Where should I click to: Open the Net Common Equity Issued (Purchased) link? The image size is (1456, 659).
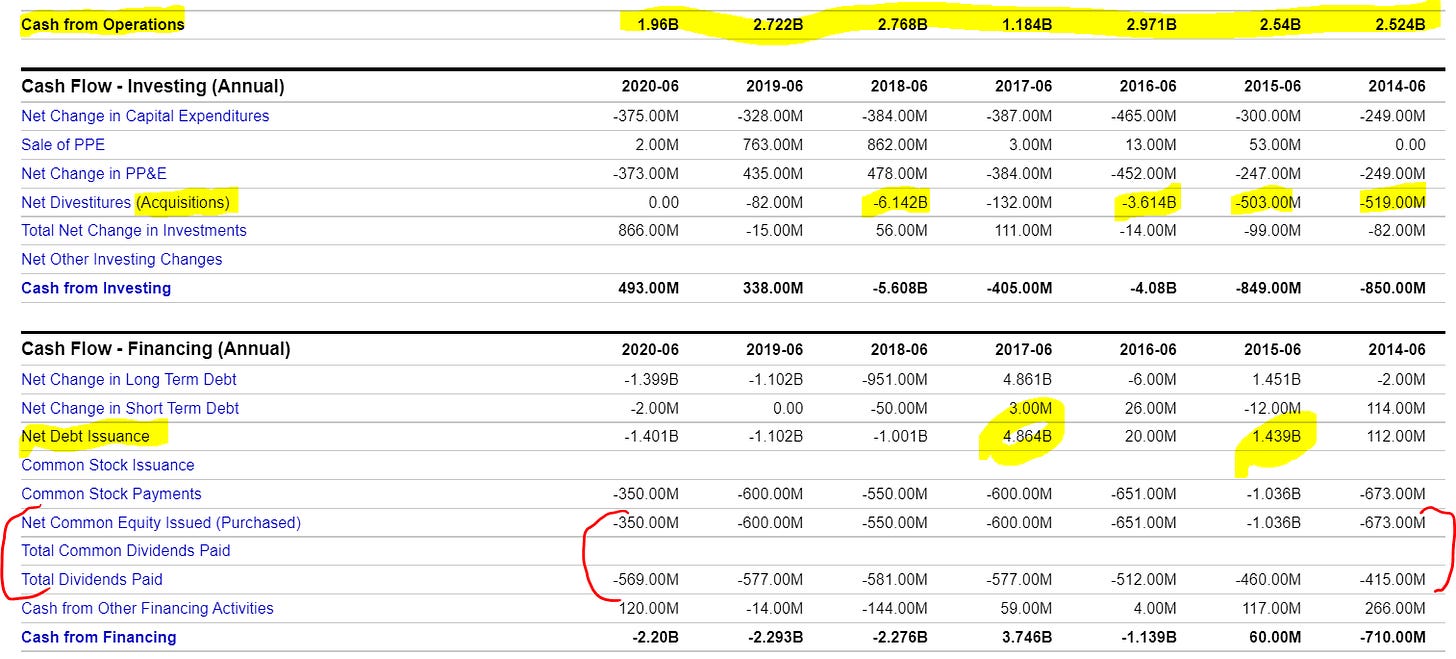(161, 523)
